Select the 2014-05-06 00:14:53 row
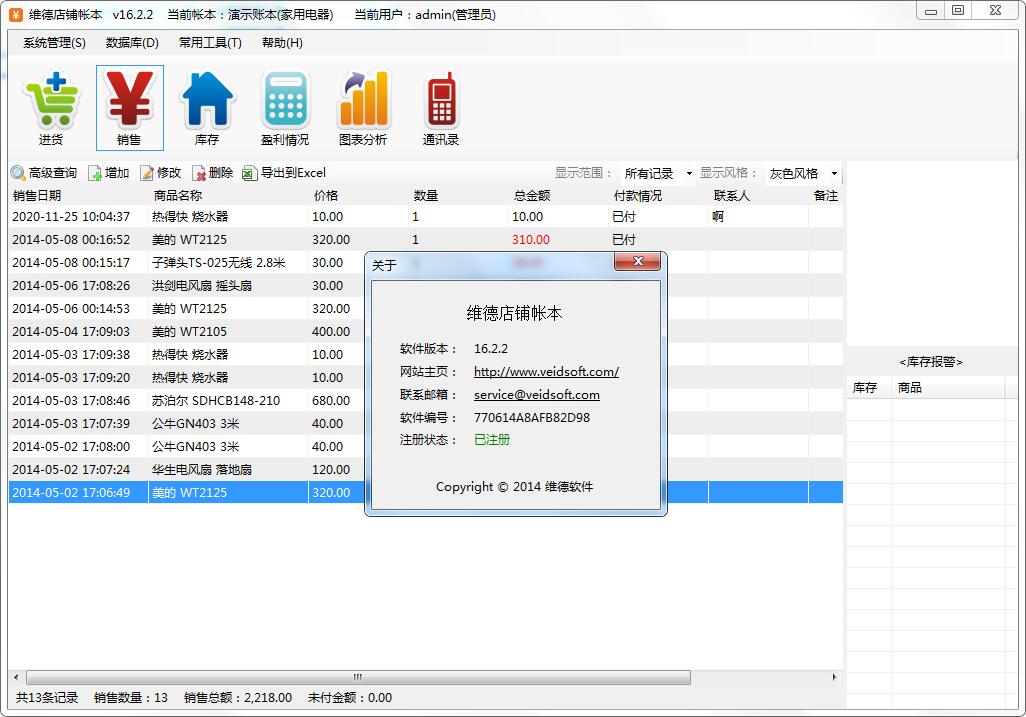 [x=186, y=308]
